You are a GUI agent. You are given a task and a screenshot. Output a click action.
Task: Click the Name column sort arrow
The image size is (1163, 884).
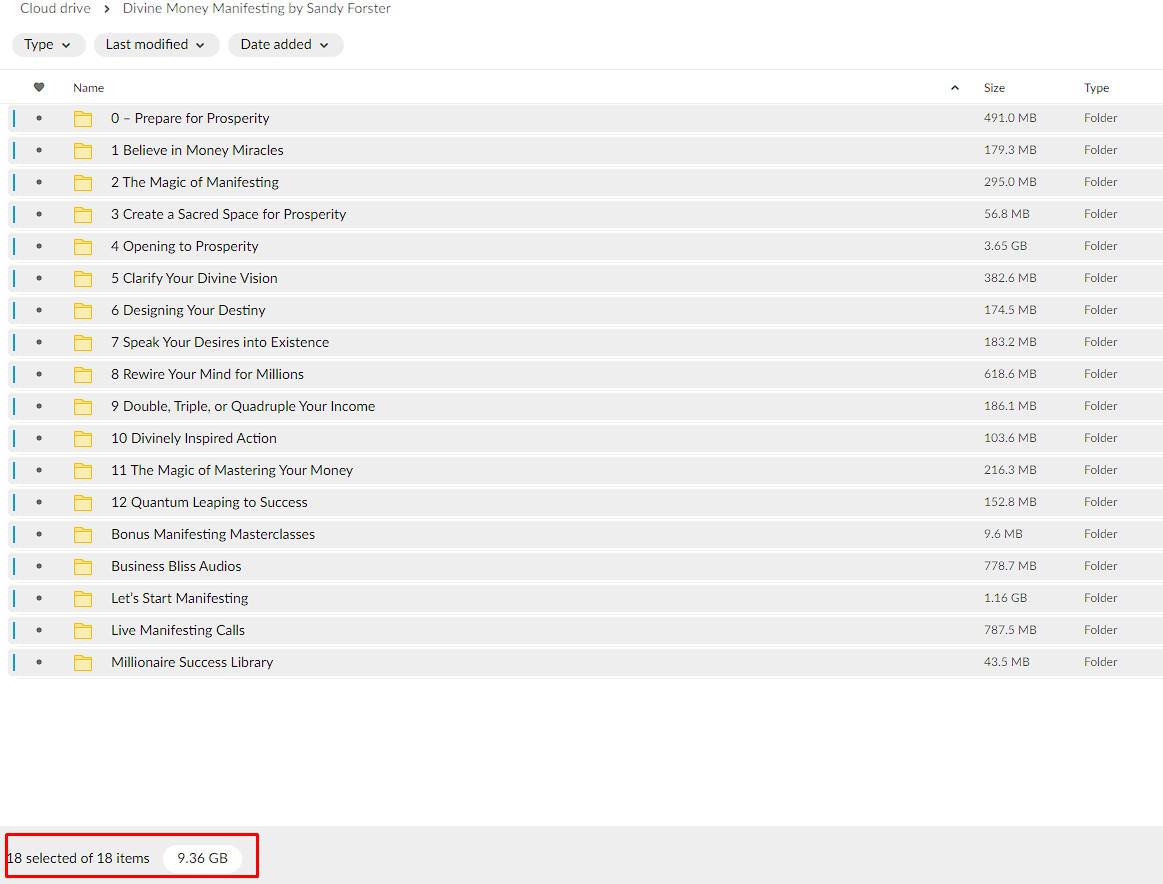click(955, 88)
